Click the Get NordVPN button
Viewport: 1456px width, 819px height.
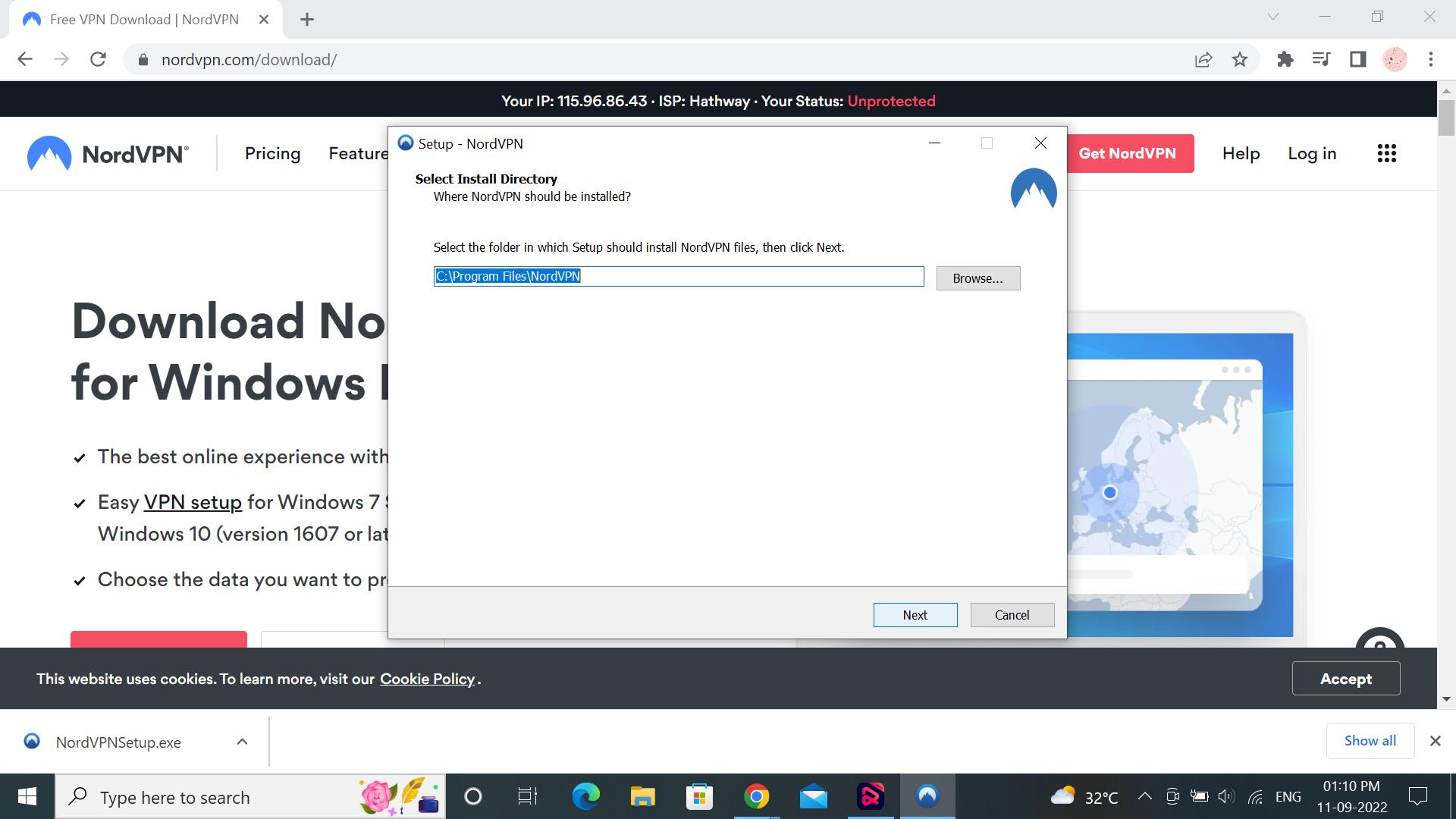tap(1128, 153)
